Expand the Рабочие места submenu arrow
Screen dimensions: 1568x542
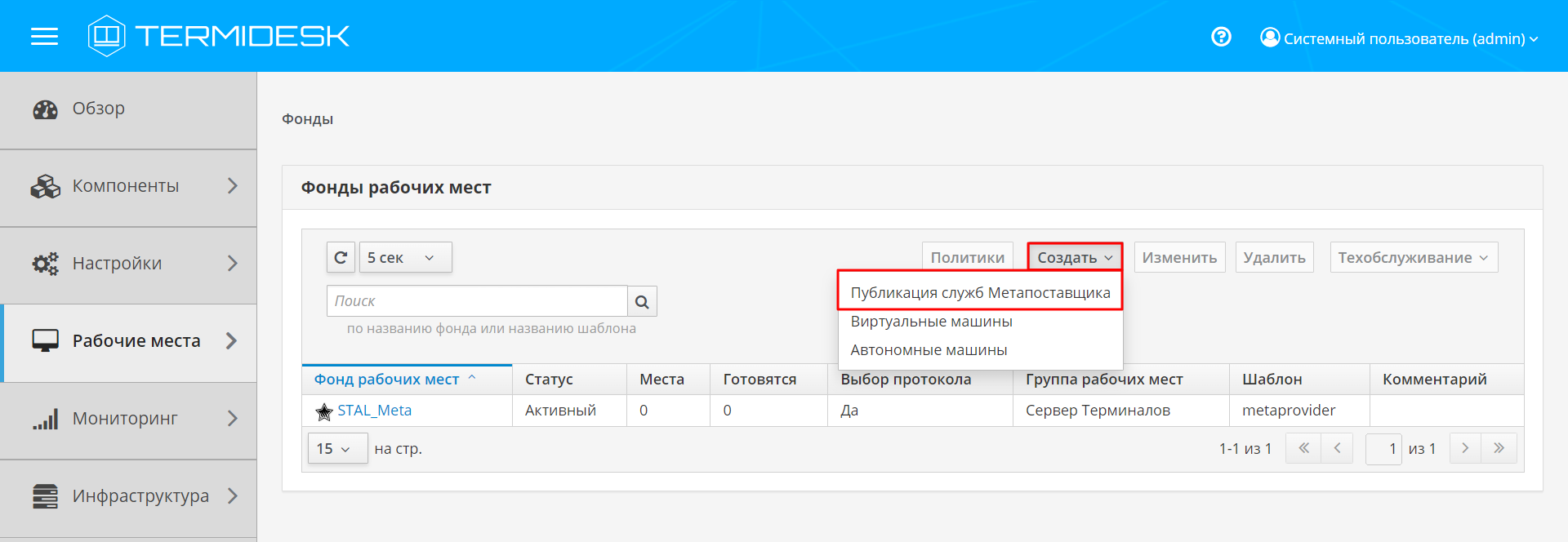pos(232,341)
